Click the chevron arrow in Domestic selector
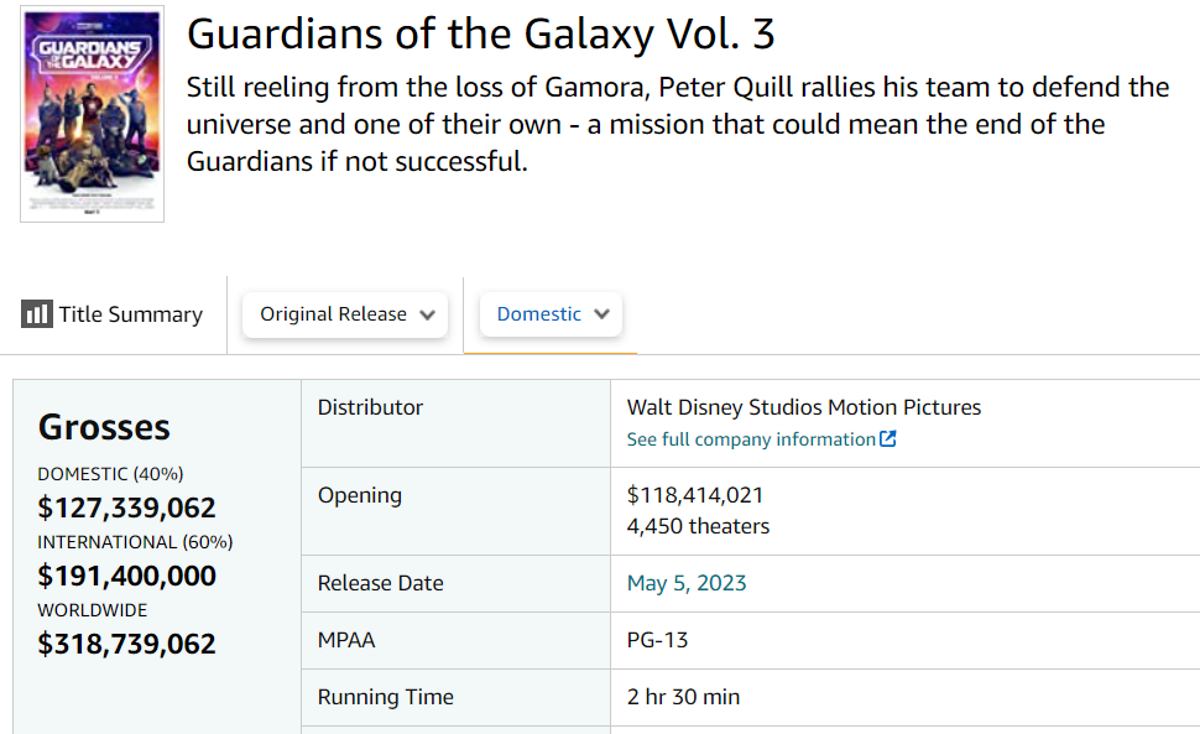1200x734 pixels. click(602, 314)
